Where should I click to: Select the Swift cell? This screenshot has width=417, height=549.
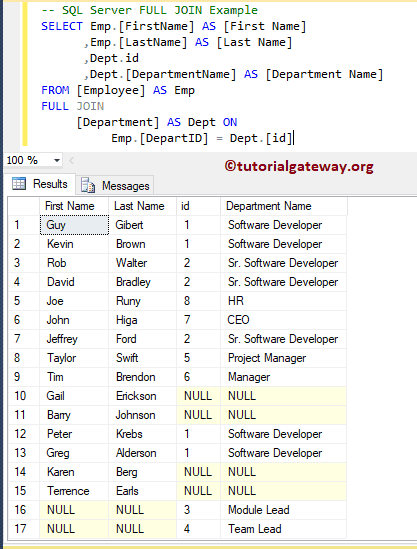pos(143,358)
